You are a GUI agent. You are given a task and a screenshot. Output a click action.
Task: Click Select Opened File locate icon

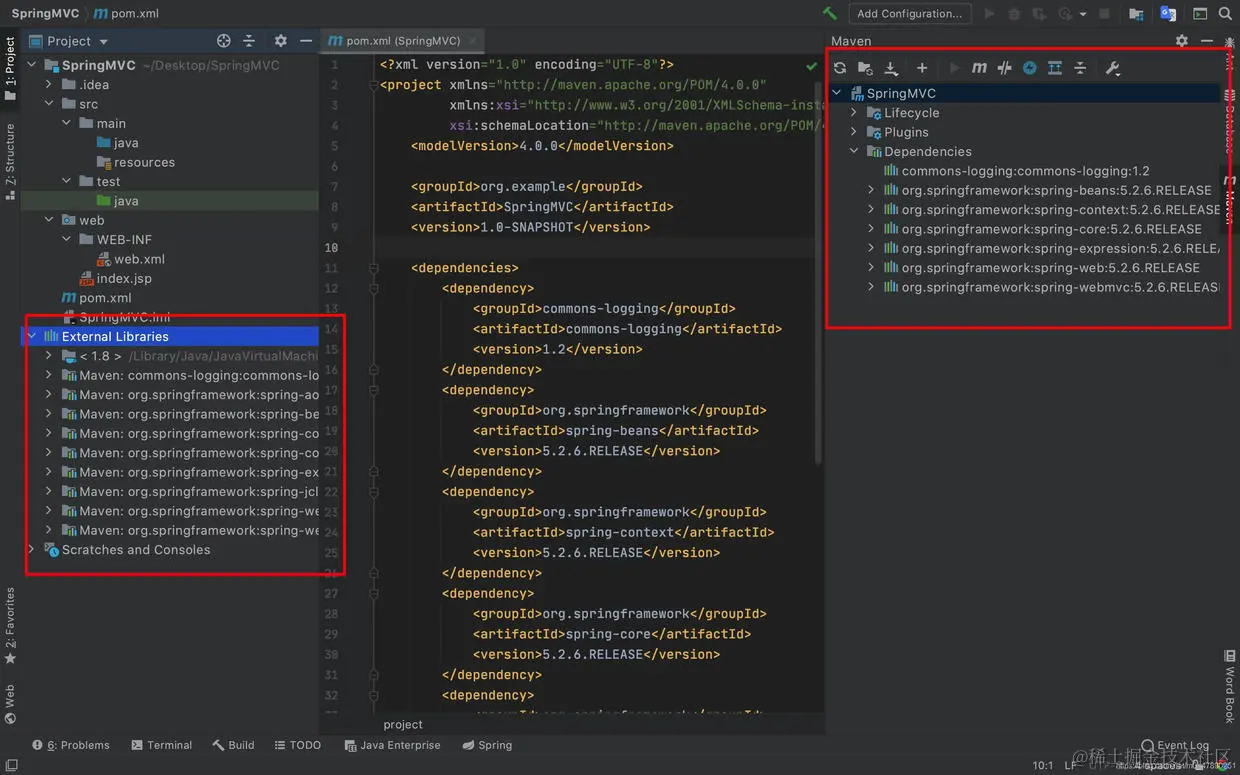point(224,41)
